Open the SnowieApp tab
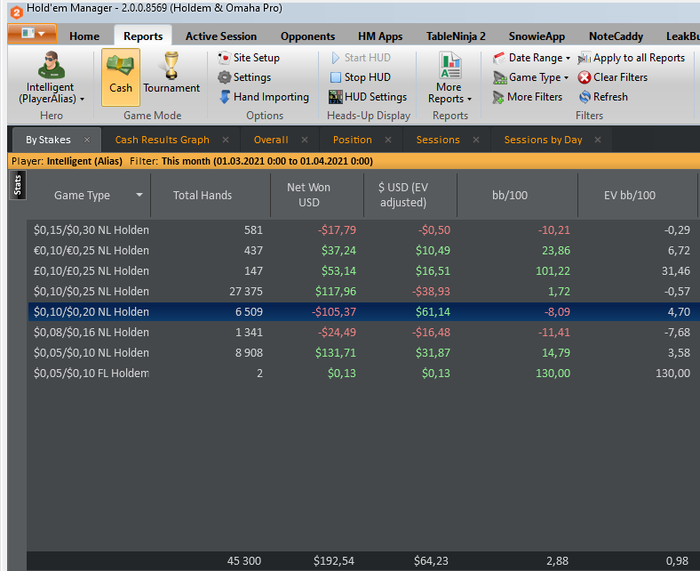 (x=537, y=36)
